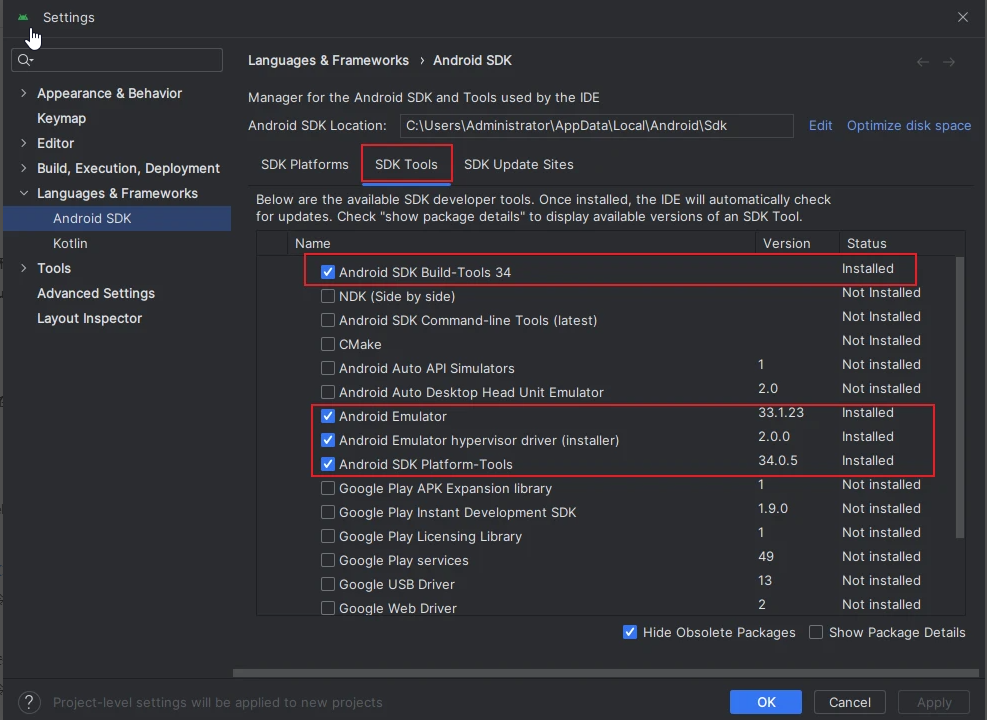Toggle Hide Obsolete Packages checkbox
This screenshot has height=720, width=987.
tap(630, 632)
